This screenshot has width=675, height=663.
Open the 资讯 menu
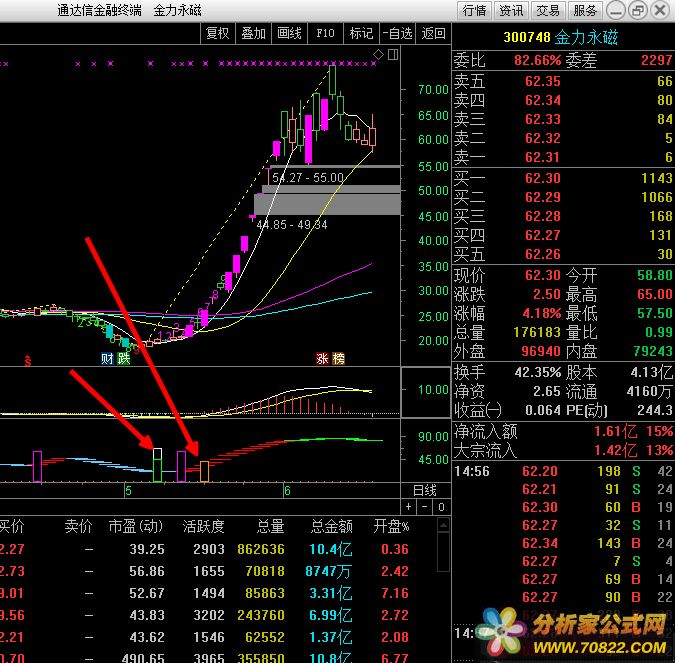point(511,10)
